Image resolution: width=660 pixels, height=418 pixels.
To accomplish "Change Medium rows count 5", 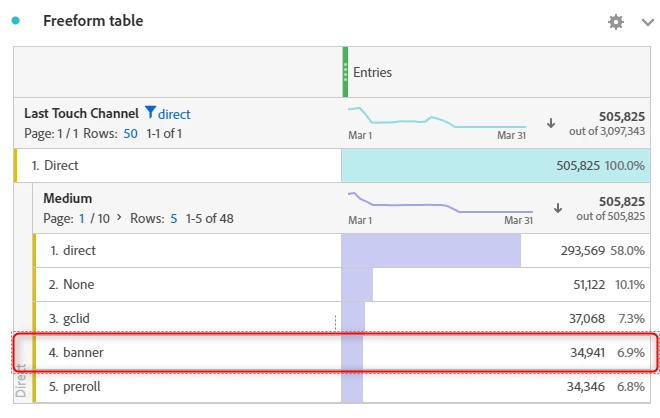I will (x=173, y=218).
